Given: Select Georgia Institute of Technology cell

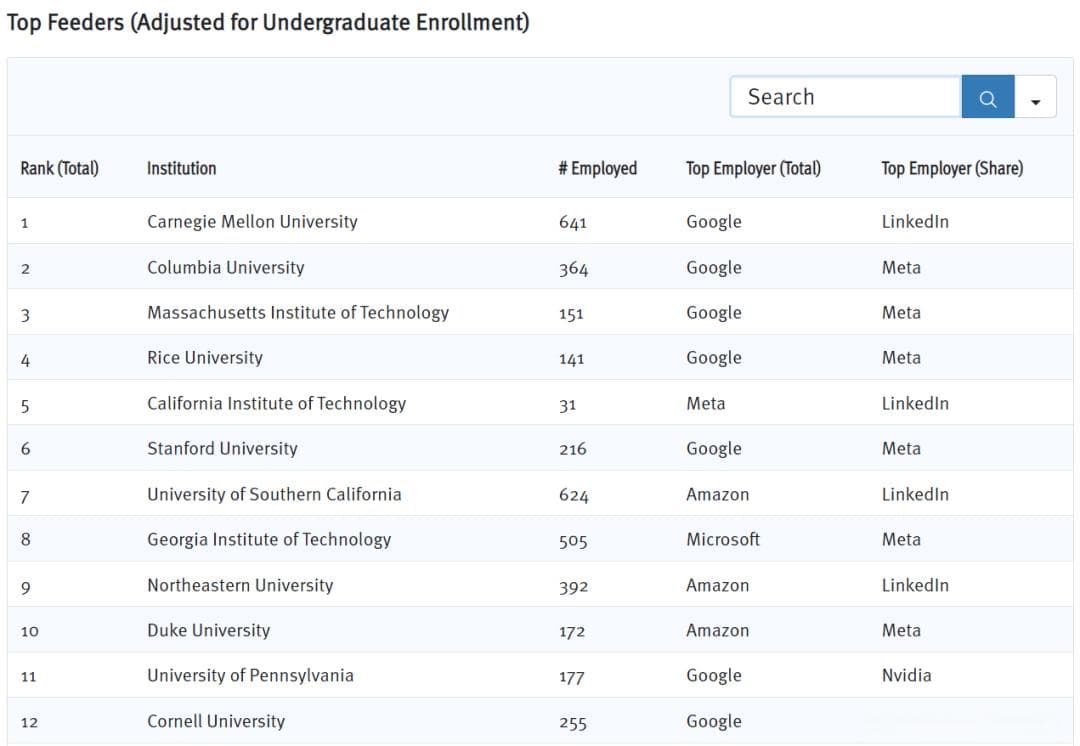Looking at the screenshot, I should click(269, 540).
